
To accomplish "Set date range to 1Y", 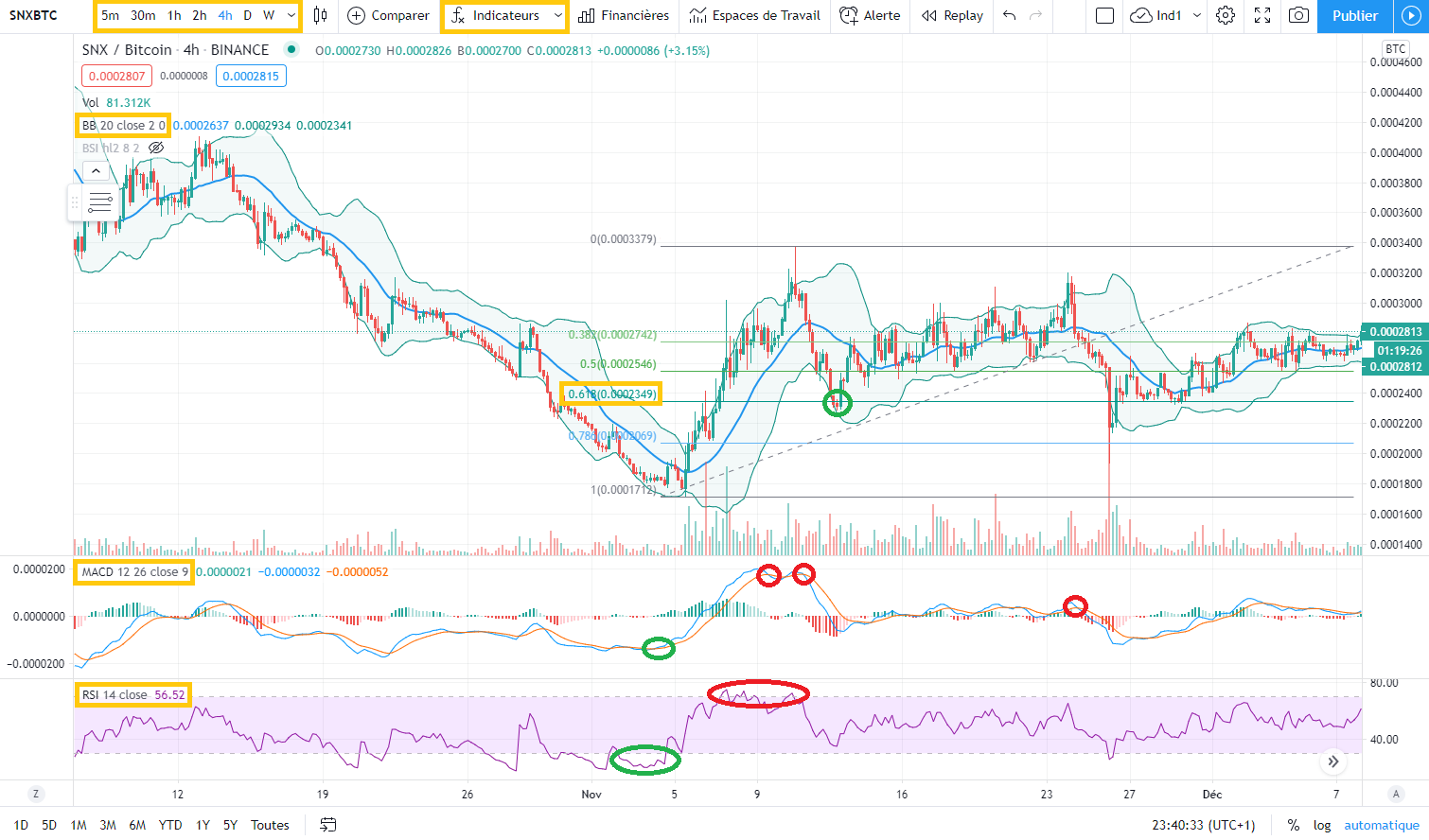I will [x=203, y=825].
